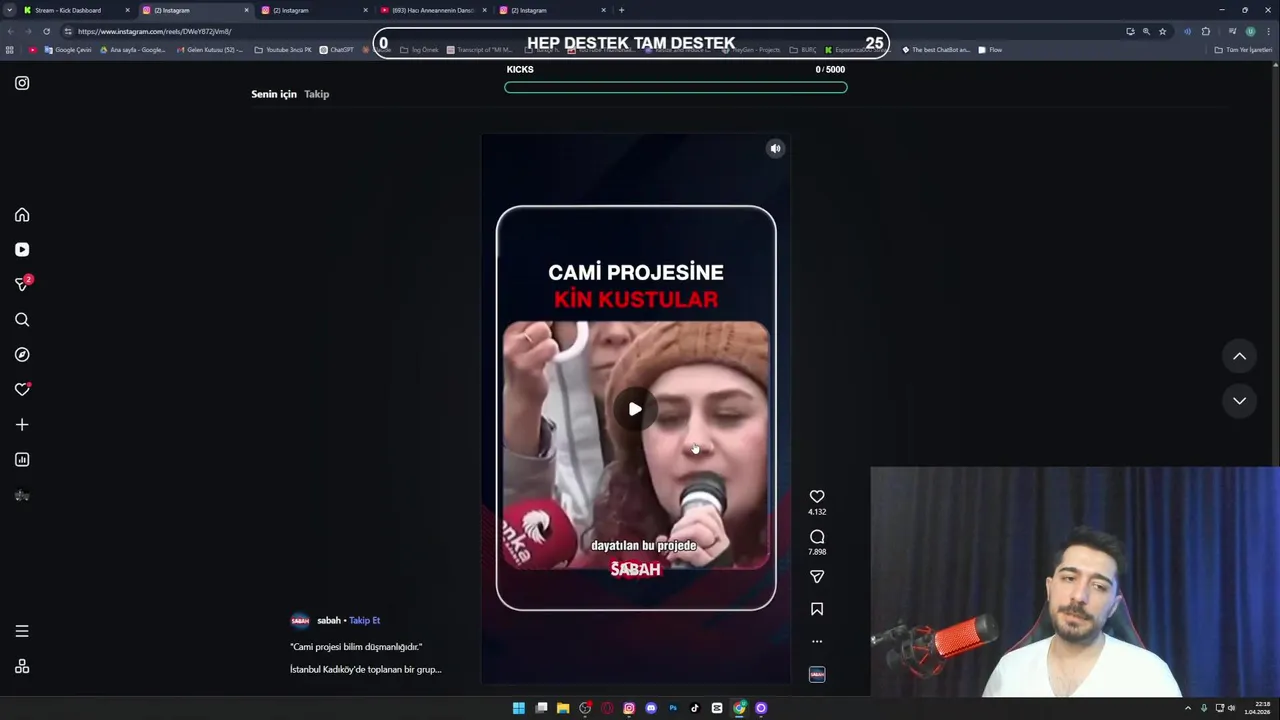Open the three-dot options on the reel
Screen dimensions: 1280x720
817,641
